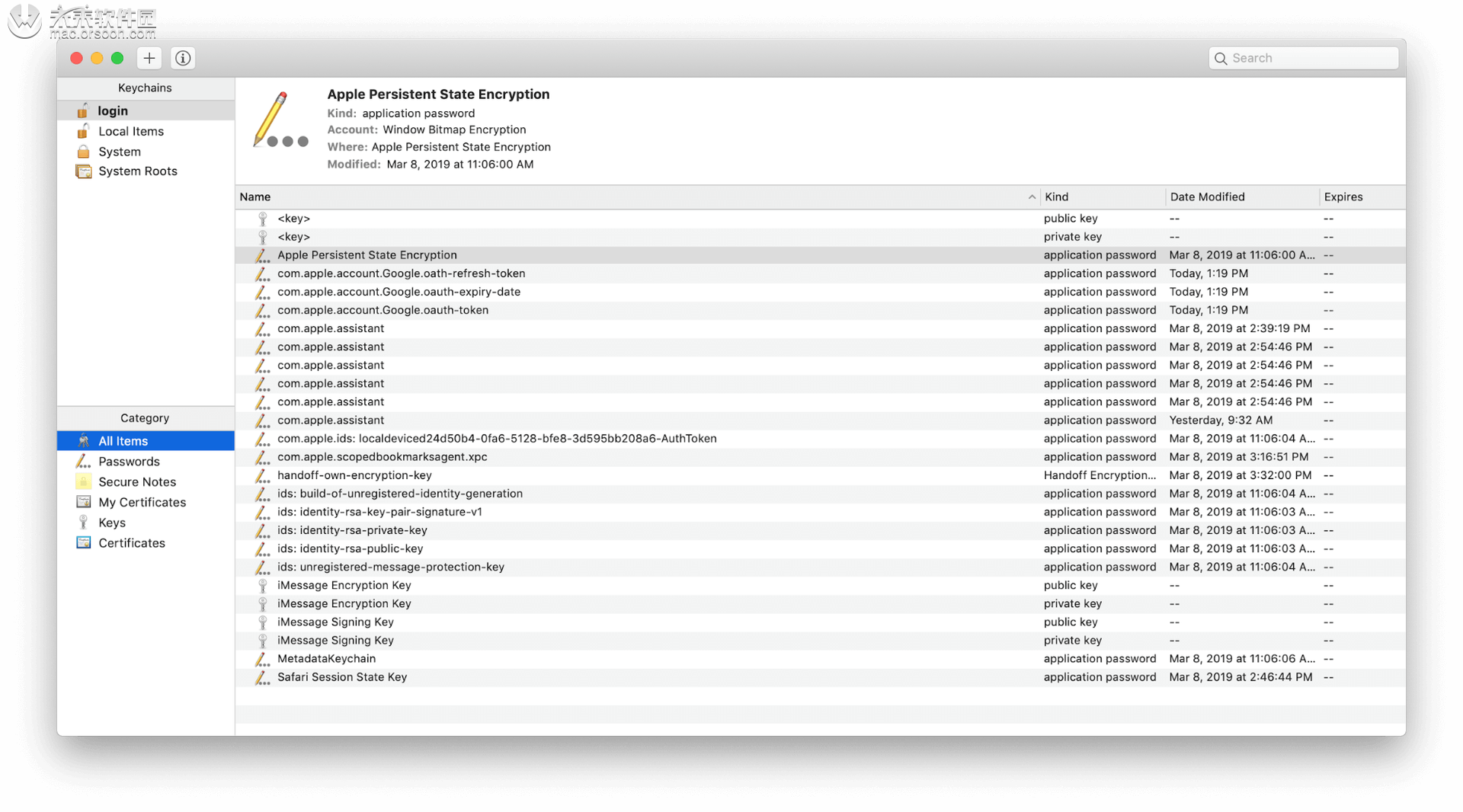
Task: Click key icon beside iMessage Signing Key public
Action: [263, 622]
